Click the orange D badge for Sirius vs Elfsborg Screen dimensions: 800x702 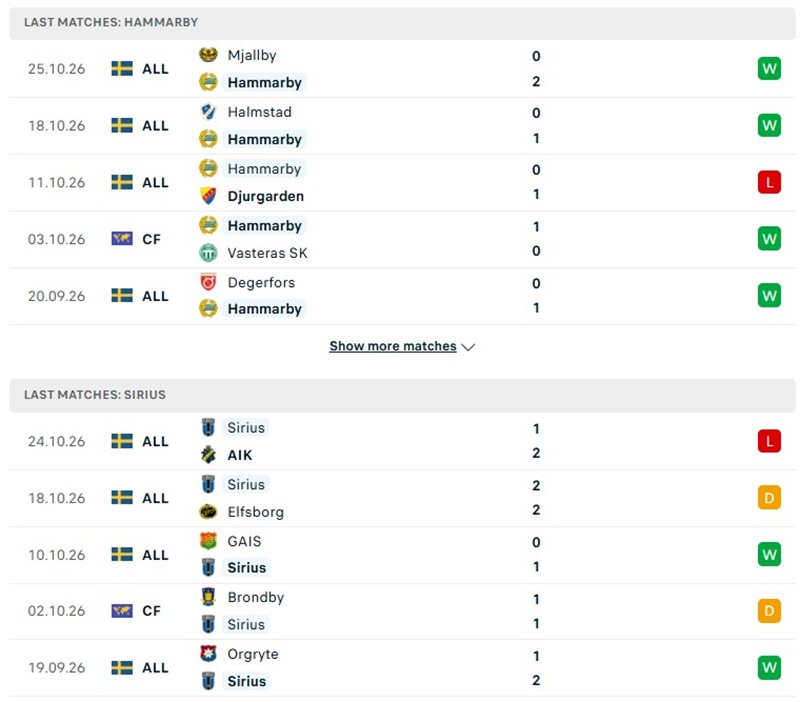769,498
